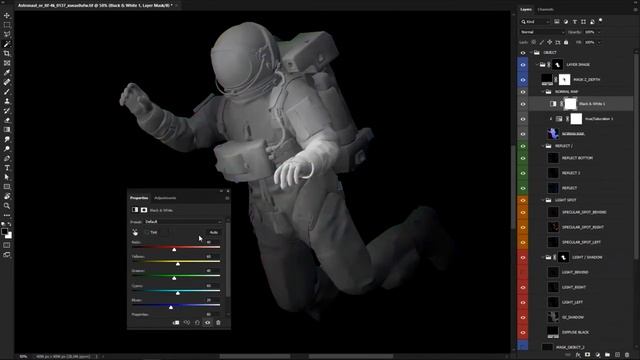Select the Clone Stamp tool
Viewport: 640px width, 360px height.
click(7, 101)
